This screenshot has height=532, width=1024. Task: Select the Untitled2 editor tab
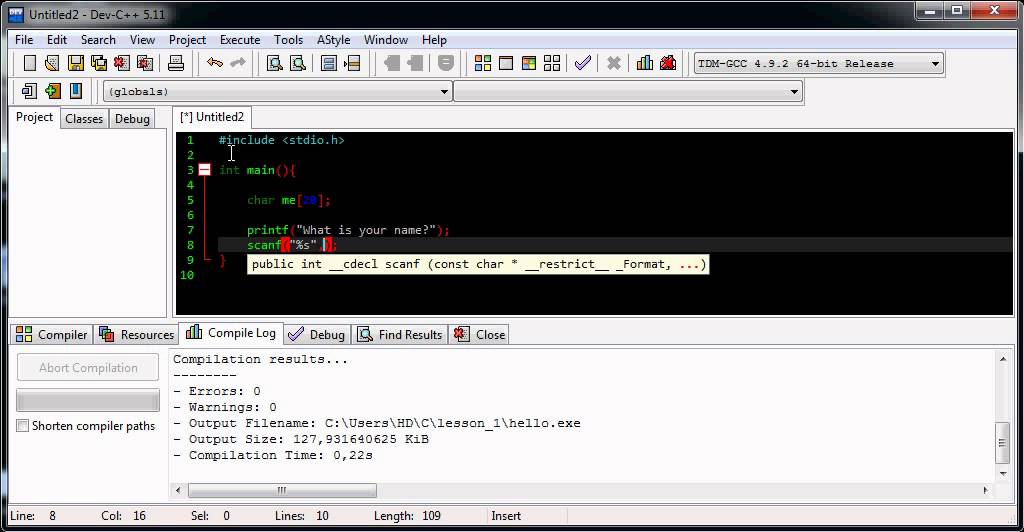pyautogui.click(x=212, y=117)
